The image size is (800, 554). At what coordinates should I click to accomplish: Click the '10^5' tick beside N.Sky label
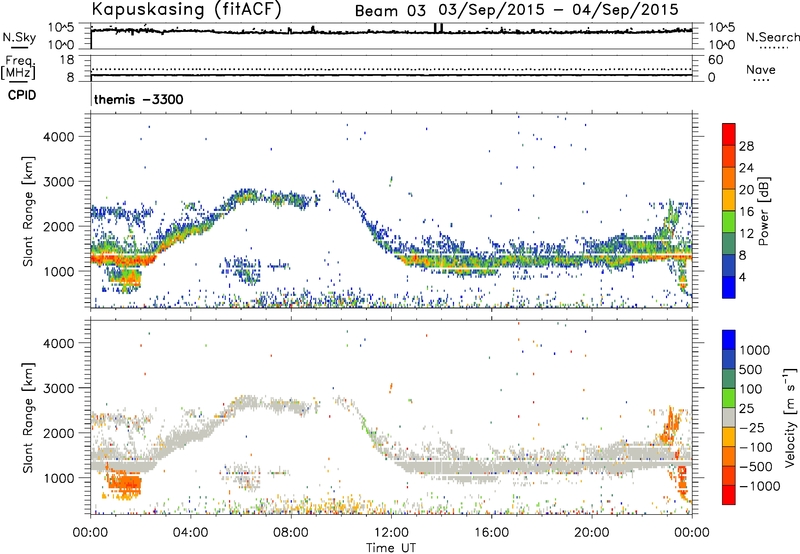pyautogui.click(x=61, y=28)
